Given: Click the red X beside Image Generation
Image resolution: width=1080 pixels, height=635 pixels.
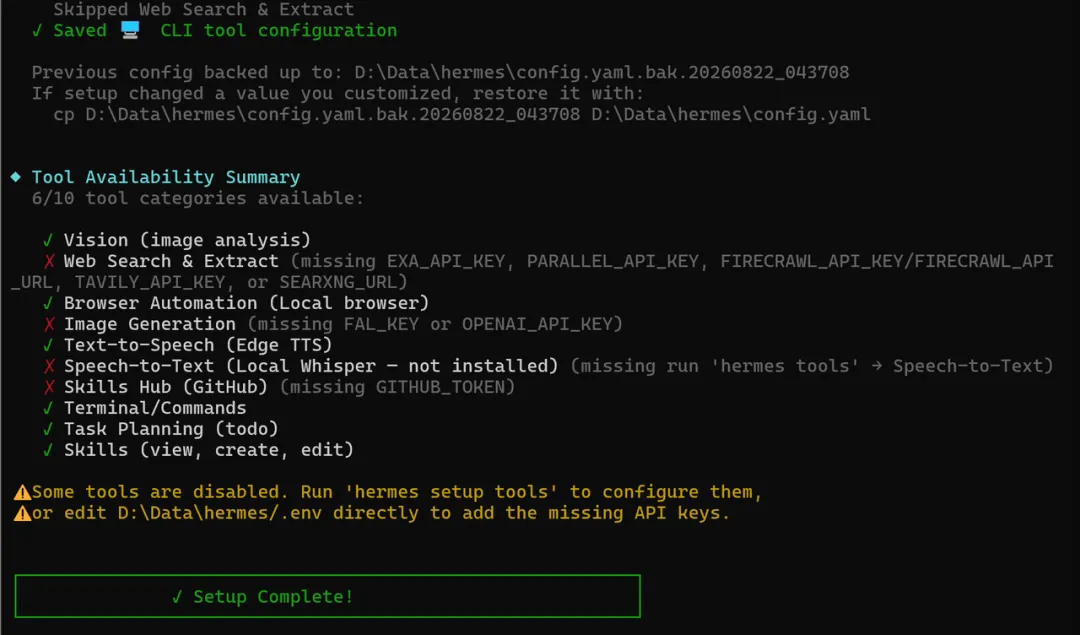Looking at the screenshot, I should coord(49,324).
